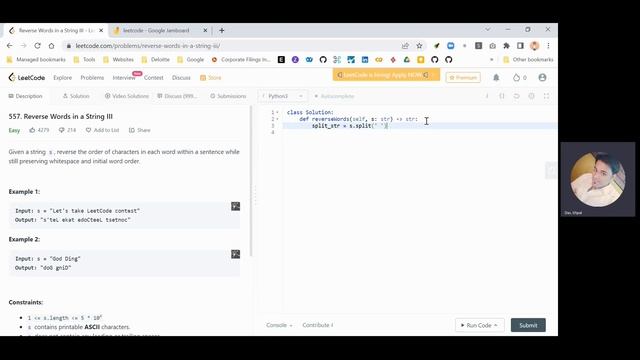Screen dimensions: 640x360
Task: Switch to the Solution tab
Action: [76, 96]
